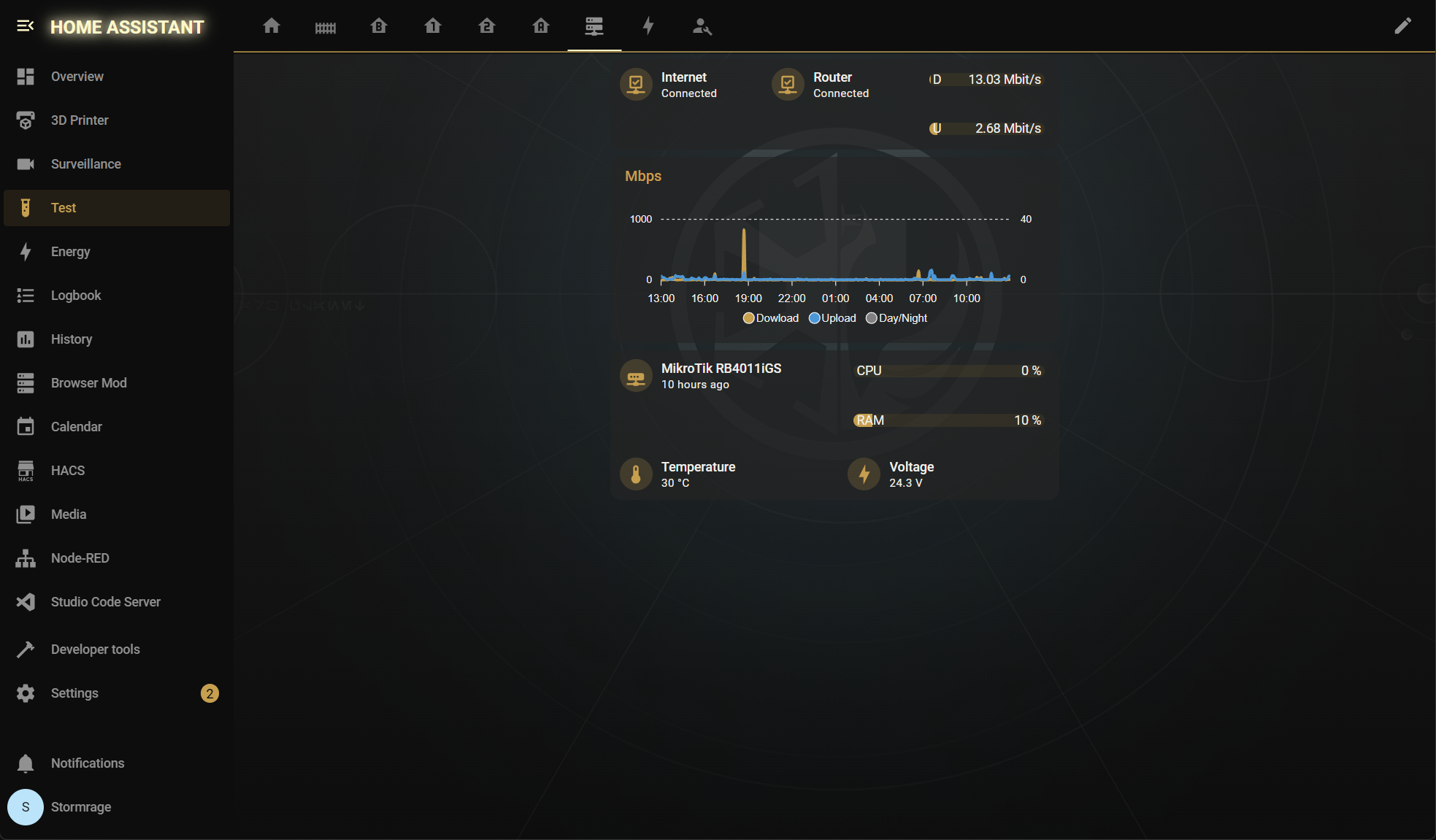The width and height of the screenshot is (1436, 840).
Task: Toggle the Dowload series in chart legend
Action: [x=771, y=318]
